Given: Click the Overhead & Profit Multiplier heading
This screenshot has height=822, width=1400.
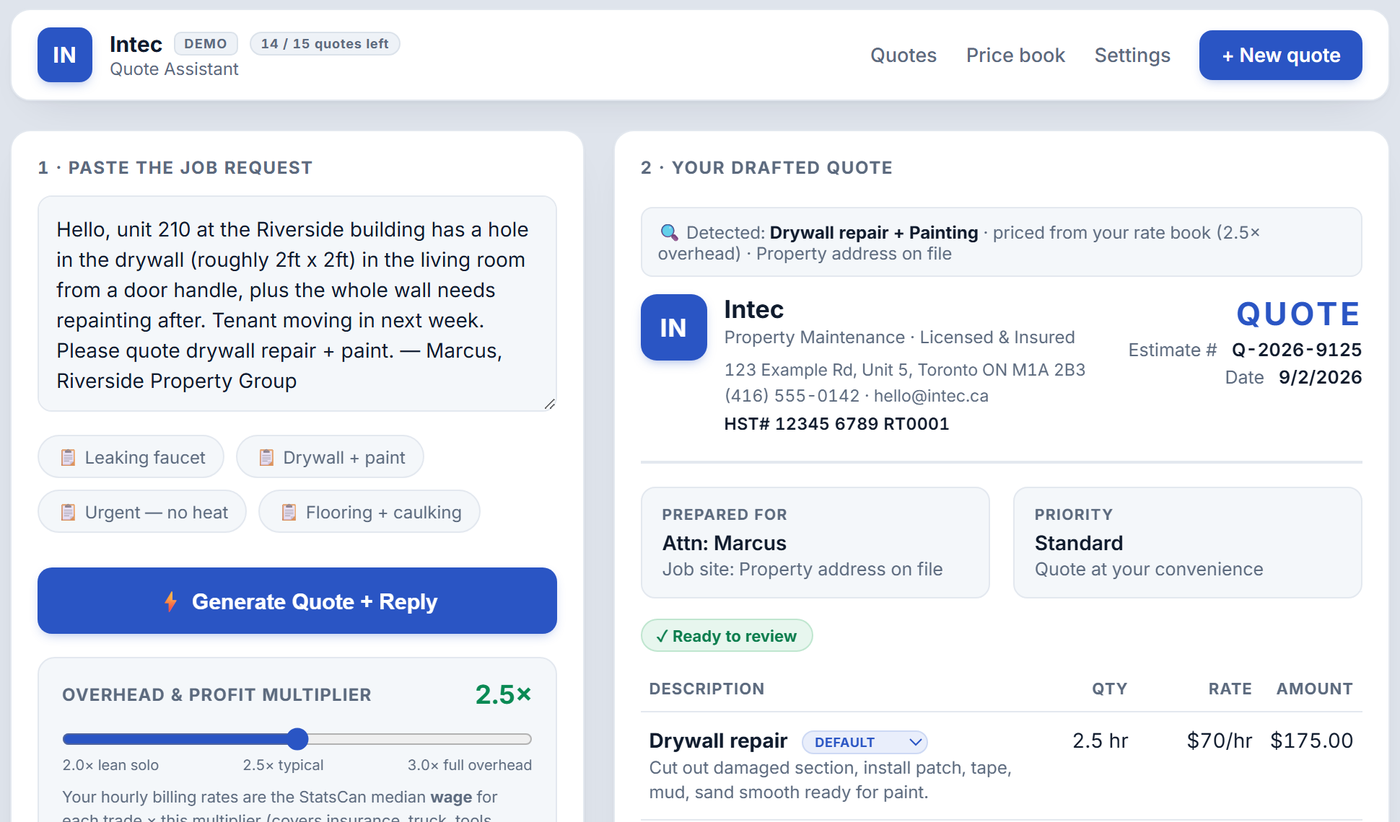Looking at the screenshot, I should pyautogui.click(x=216, y=695).
